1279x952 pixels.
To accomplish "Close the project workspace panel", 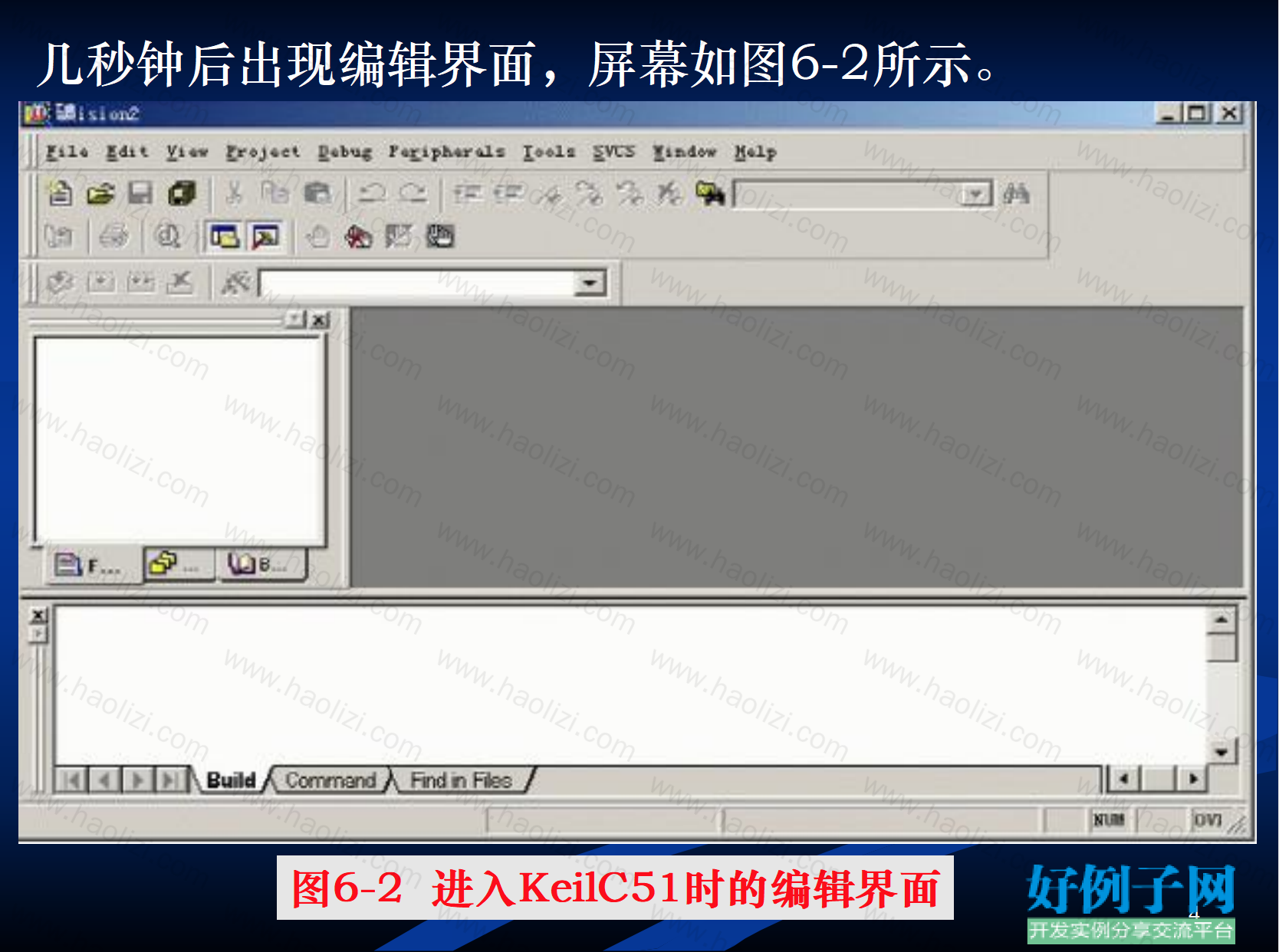I will point(321,320).
